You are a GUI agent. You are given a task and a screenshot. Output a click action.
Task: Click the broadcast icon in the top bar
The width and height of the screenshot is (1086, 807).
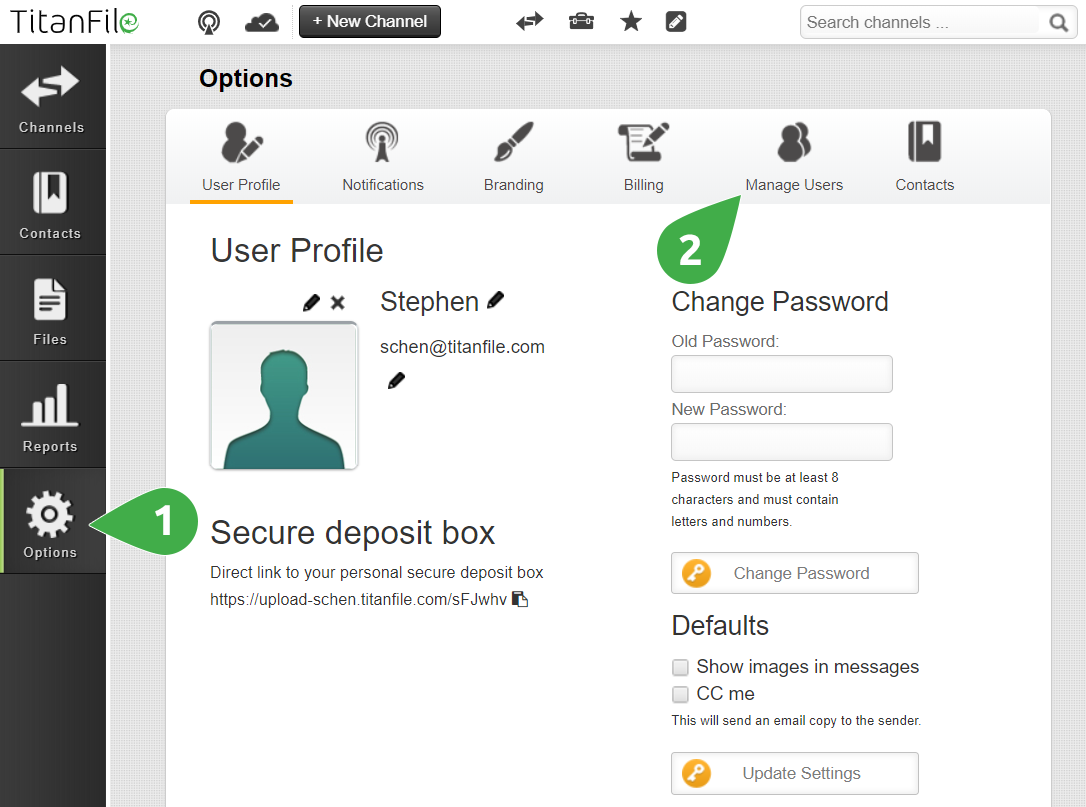[x=208, y=21]
